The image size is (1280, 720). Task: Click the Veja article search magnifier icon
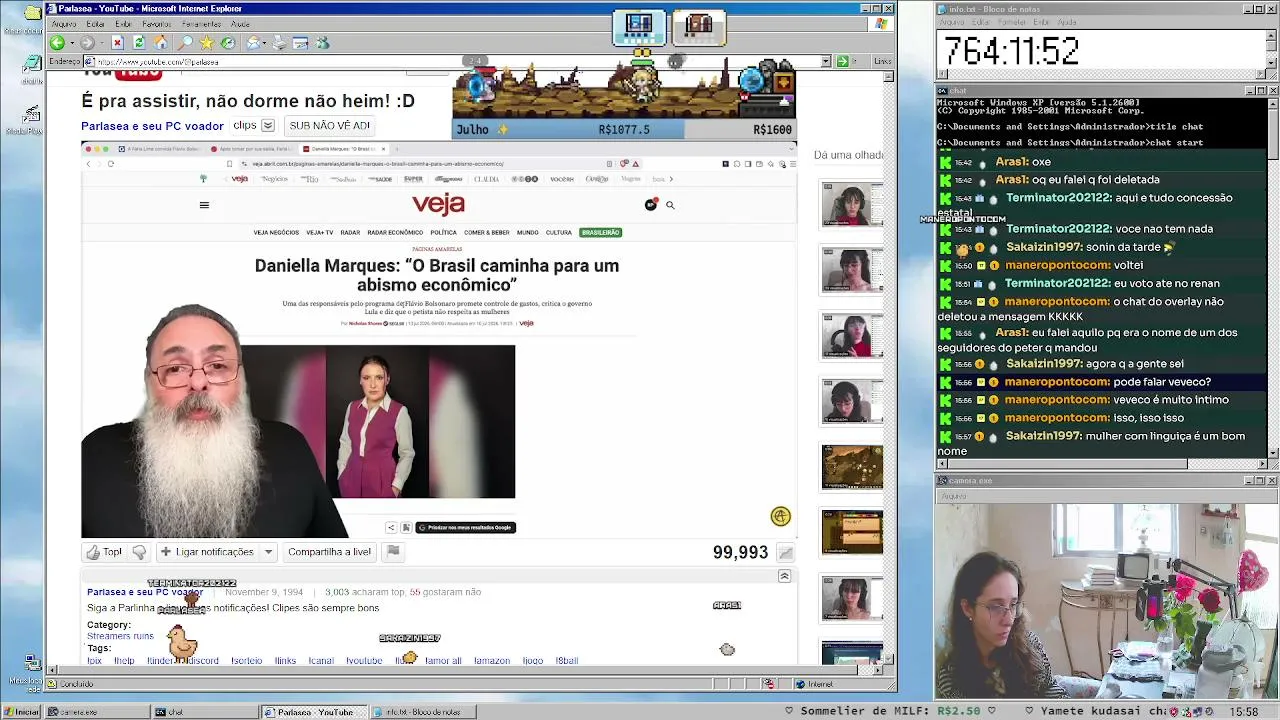tap(670, 205)
